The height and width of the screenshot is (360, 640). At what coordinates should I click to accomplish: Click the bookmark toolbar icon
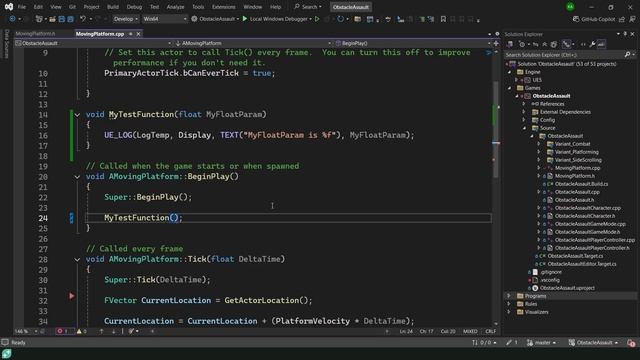(443, 19)
